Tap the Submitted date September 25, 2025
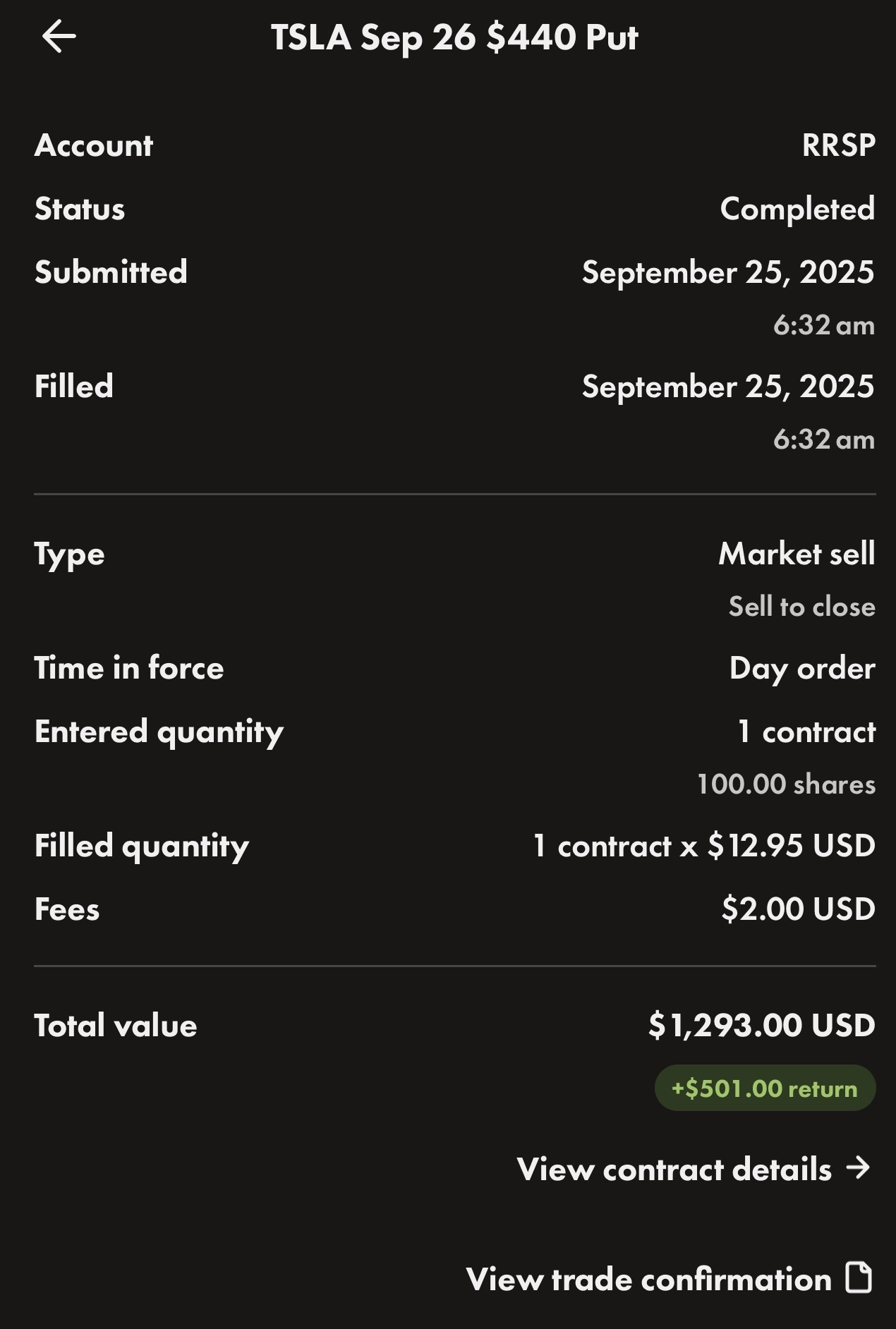Screen dimensions: 896x1329 [x=727, y=272]
